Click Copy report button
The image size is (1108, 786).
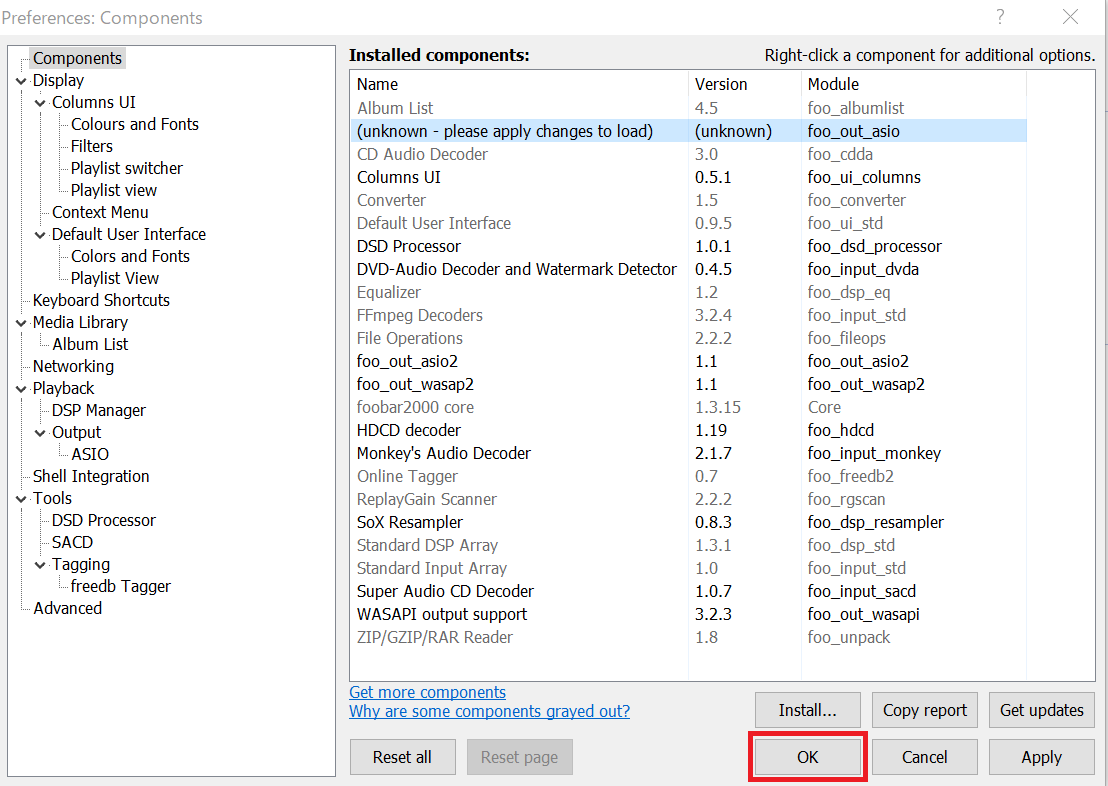tap(924, 710)
